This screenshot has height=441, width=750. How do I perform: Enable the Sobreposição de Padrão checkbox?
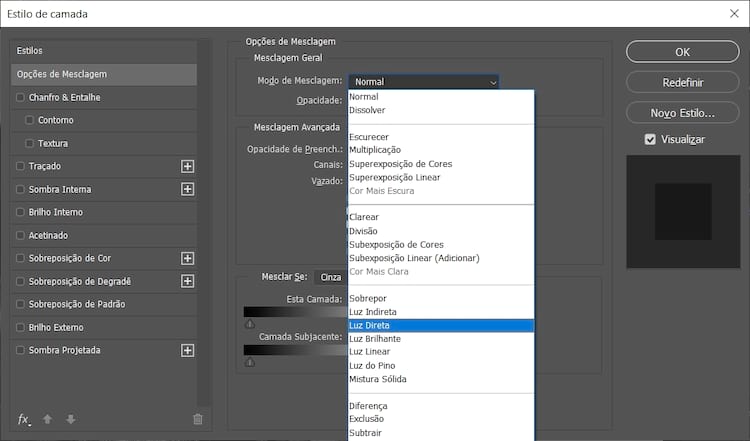(x=20, y=304)
